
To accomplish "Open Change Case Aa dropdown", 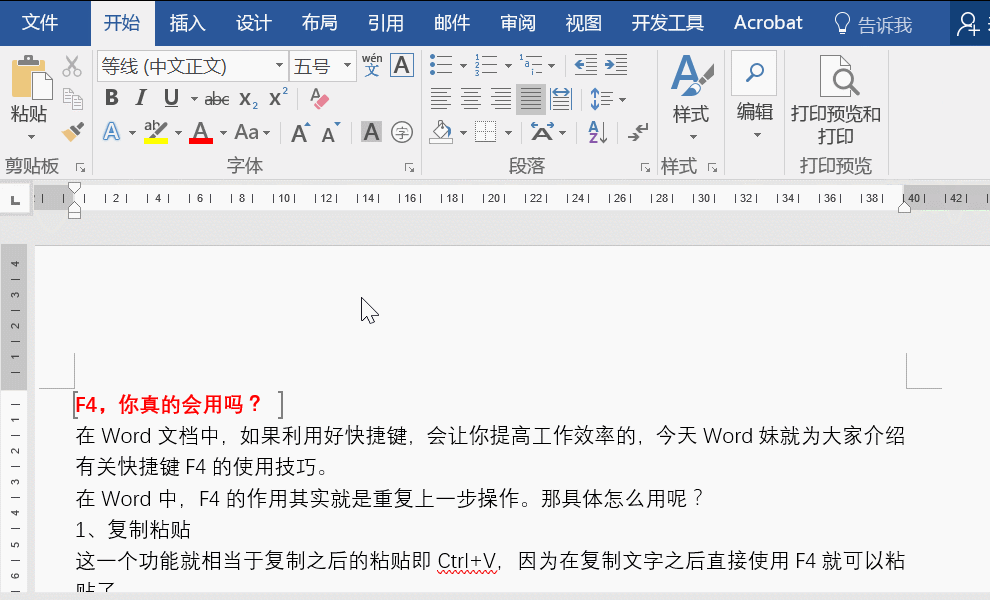I will tap(253, 132).
